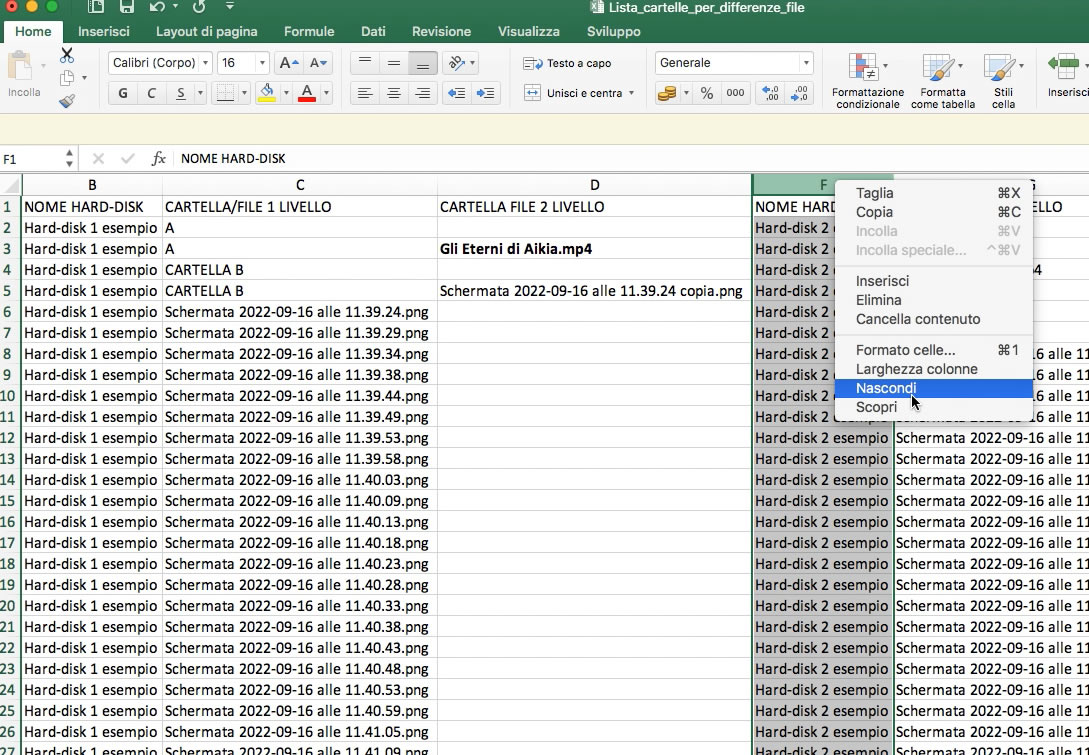
Task: Open Formattazione condizionale
Action: pos(867,80)
